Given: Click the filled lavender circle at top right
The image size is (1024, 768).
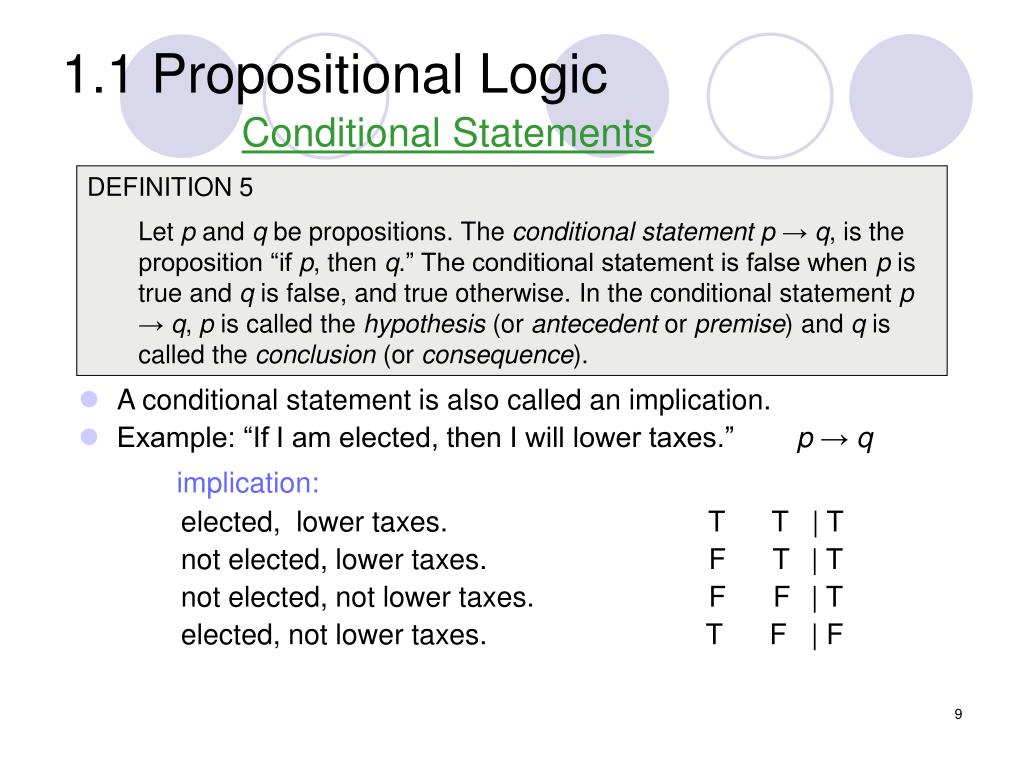Looking at the screenshot, I should (910, 96).
